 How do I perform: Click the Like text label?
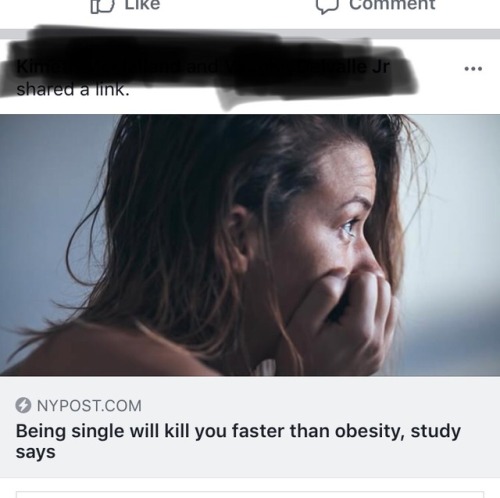pyautogui.click(x=142, y=5)
